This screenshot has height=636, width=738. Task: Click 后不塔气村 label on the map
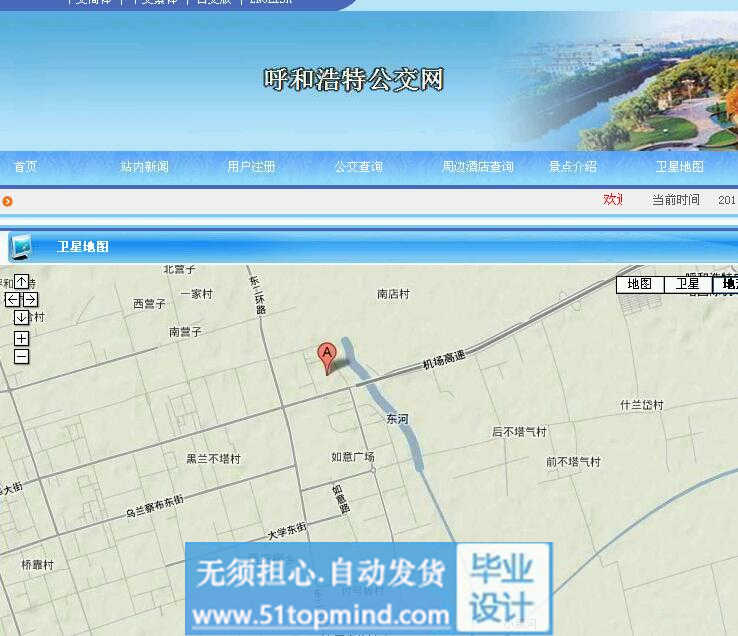click(519, 432)
